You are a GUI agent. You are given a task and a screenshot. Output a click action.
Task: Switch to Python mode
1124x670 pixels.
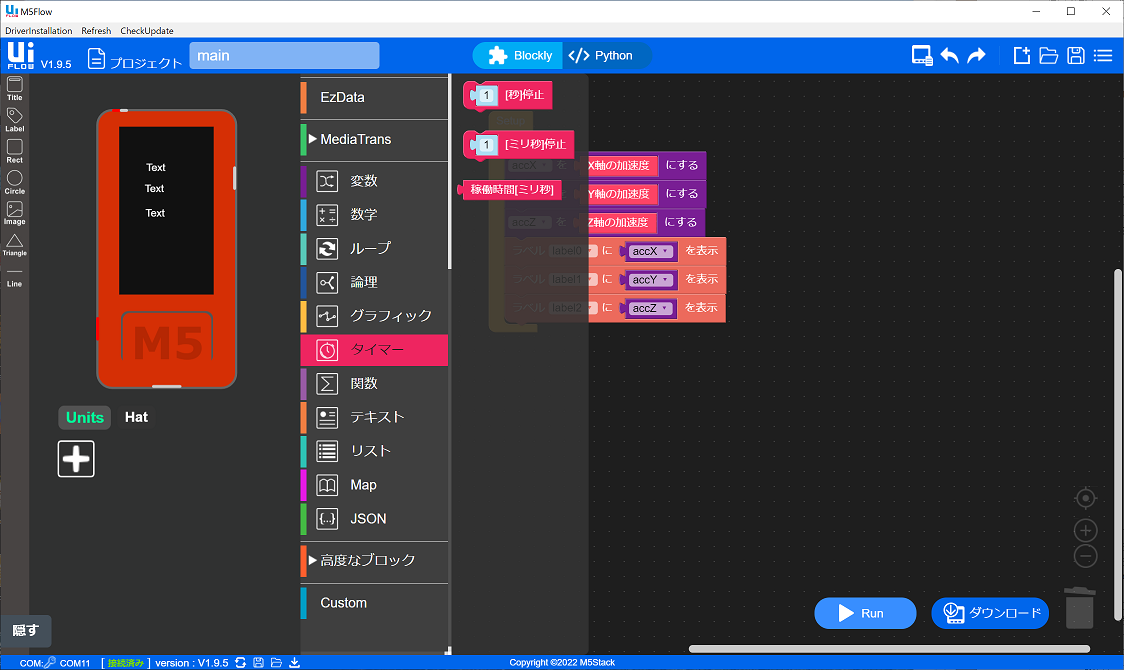(x=601, y=56)
